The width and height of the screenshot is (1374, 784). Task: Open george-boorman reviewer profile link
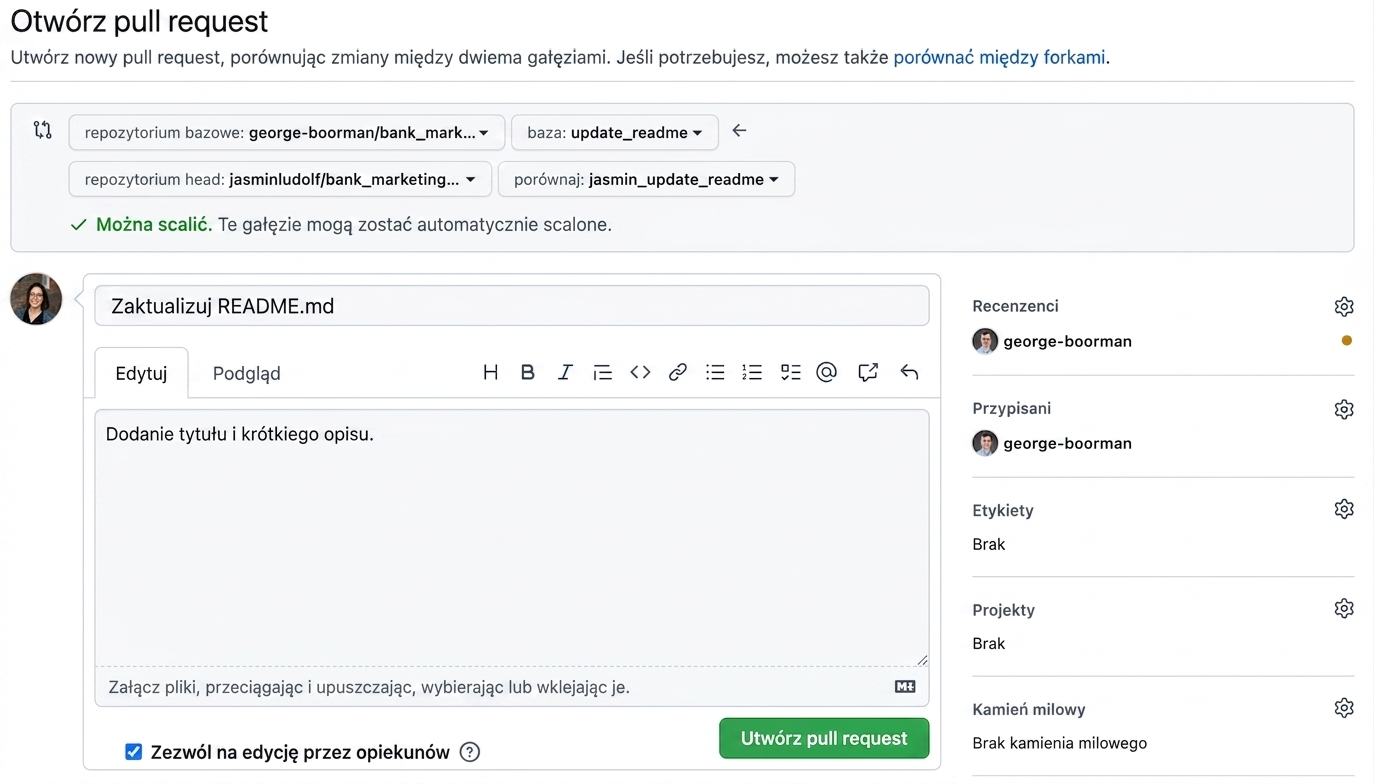pos(1067,341)
